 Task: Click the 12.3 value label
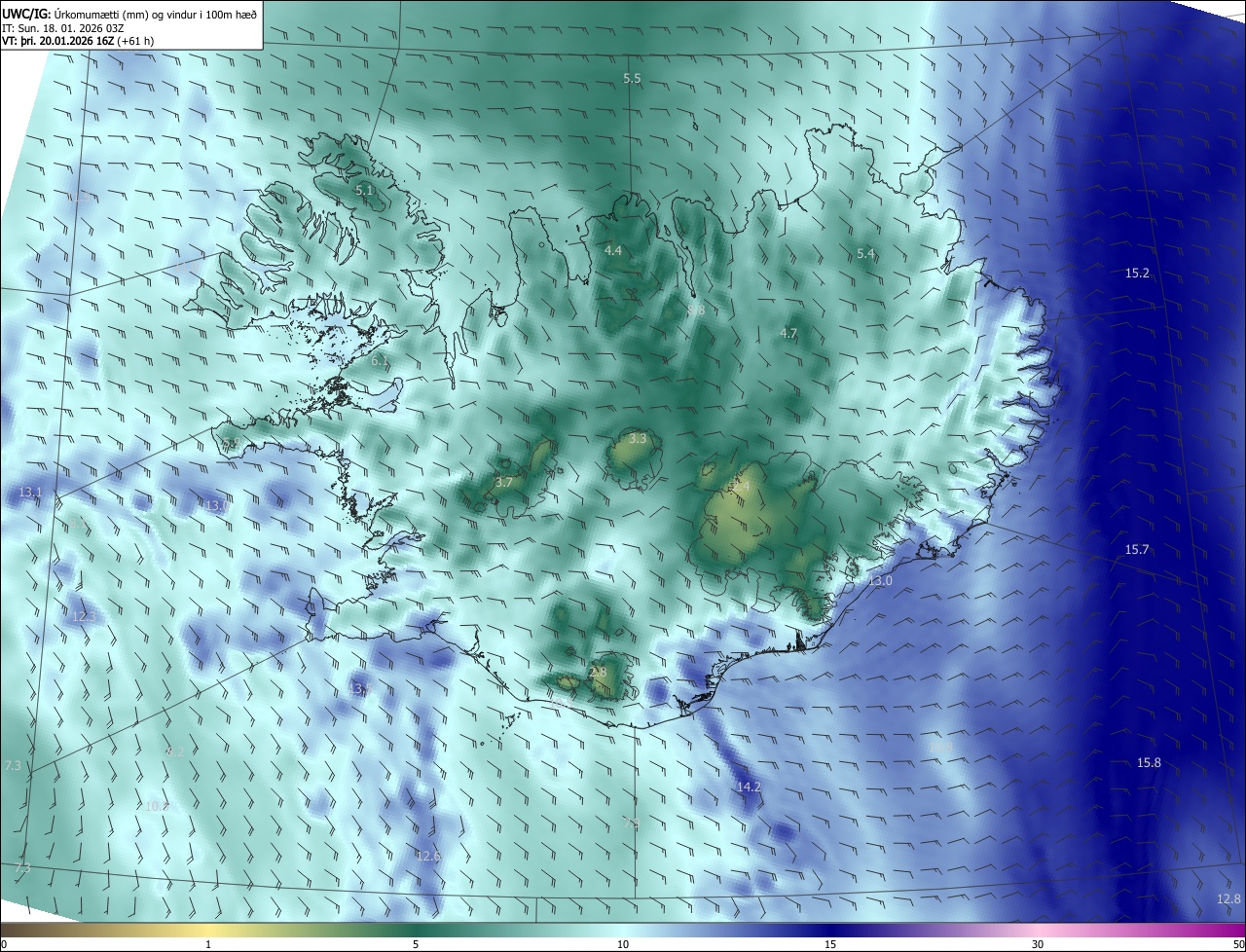click(x=84, y=616)
